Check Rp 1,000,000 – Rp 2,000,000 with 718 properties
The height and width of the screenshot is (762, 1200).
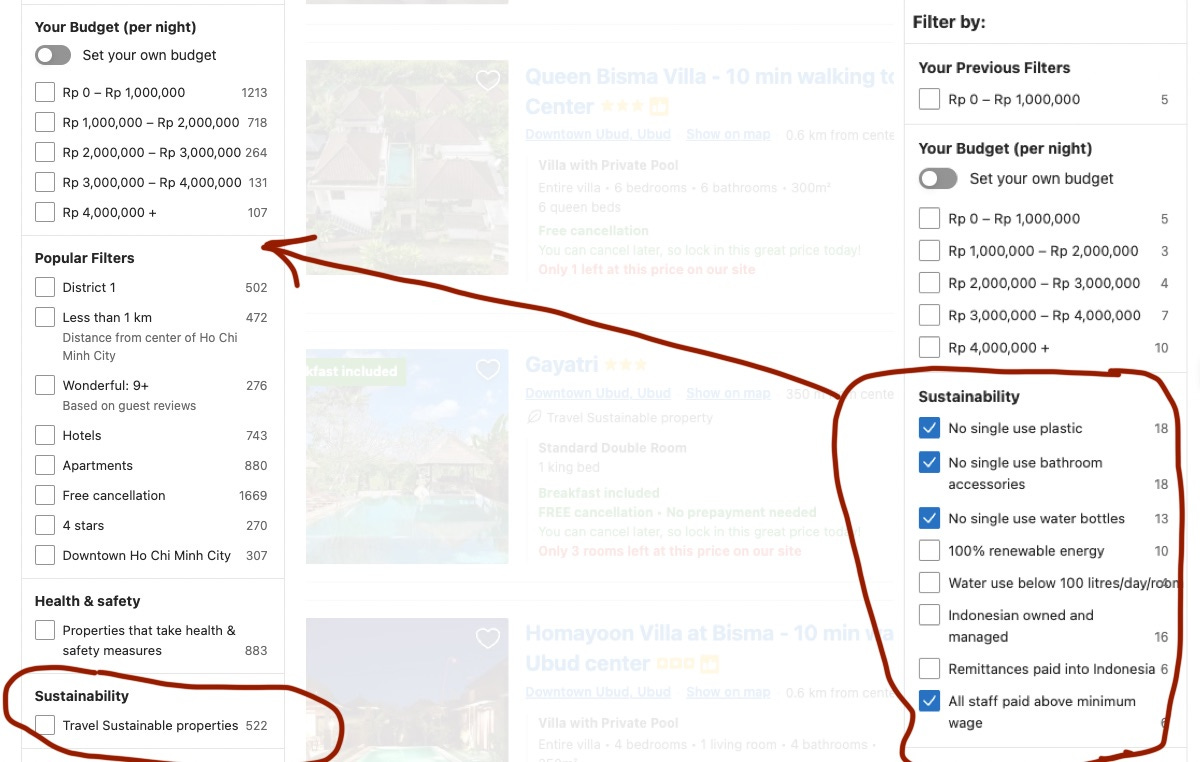[45, 122]
